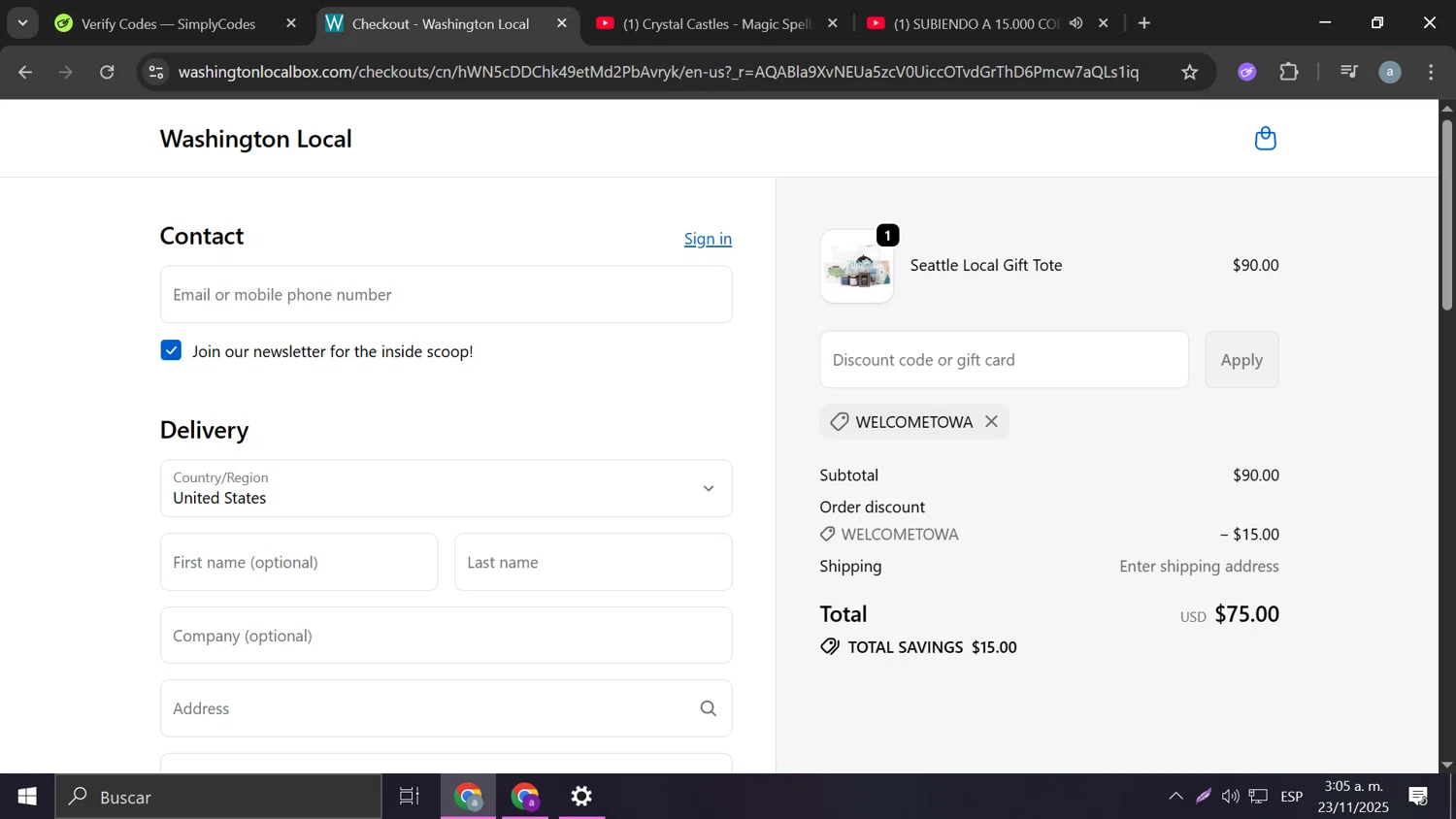Click the Washington Local store title
The width and height of the screenshot is (1456, 819).
click(x=256, y=139)
